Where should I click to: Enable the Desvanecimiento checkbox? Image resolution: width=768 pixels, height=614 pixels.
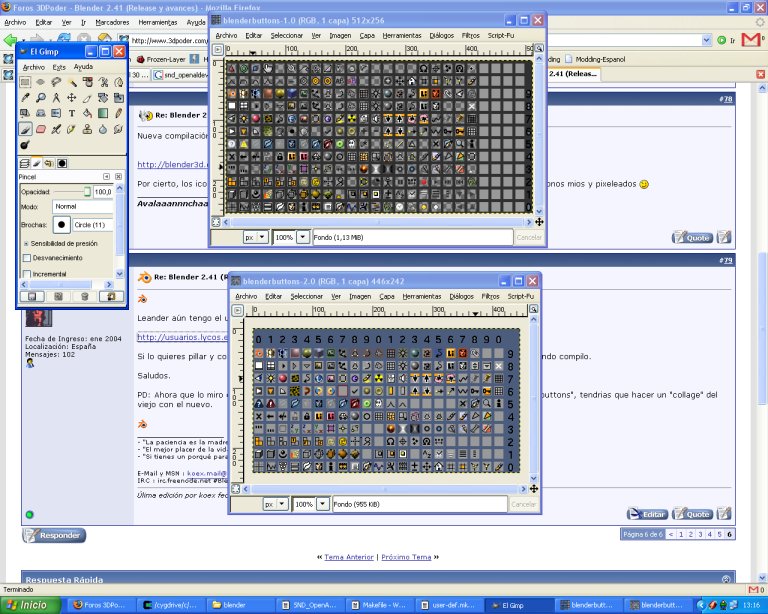(27, 258)
